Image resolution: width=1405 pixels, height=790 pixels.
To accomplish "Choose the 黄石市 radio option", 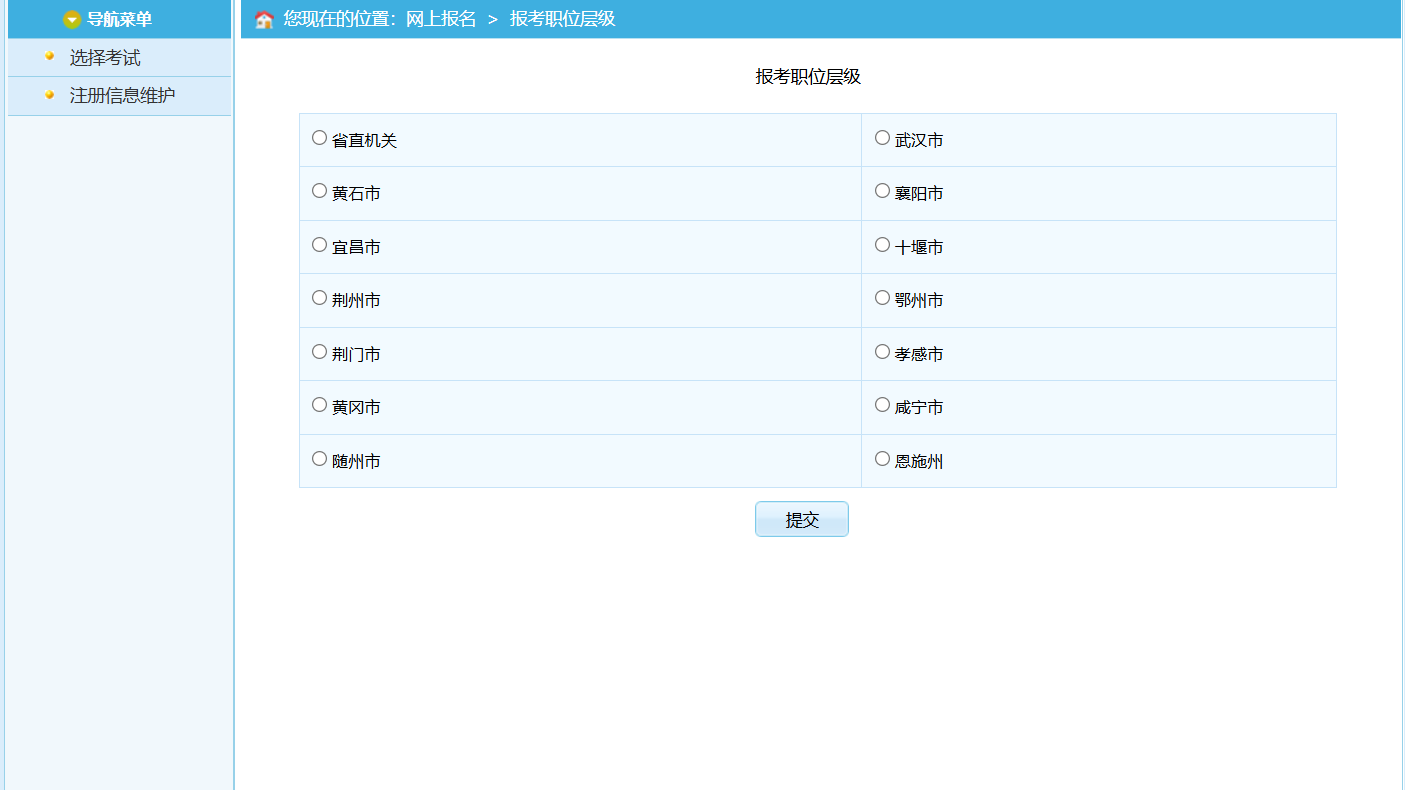I will [x=319, y=191].
